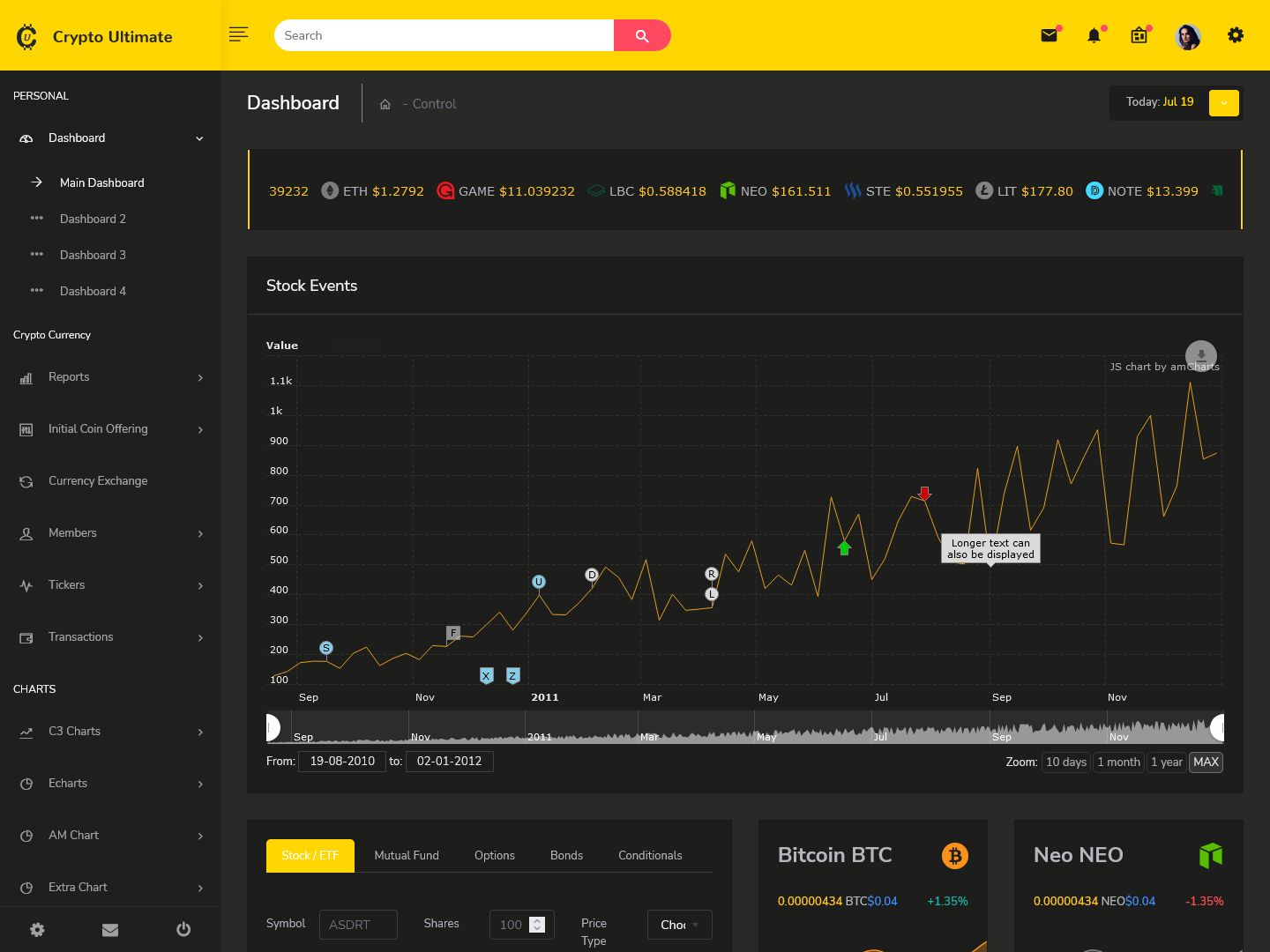Open the settings gear icon
Image resolution: width=1270 pixels, height=952 pixels.
(1236, 35)
